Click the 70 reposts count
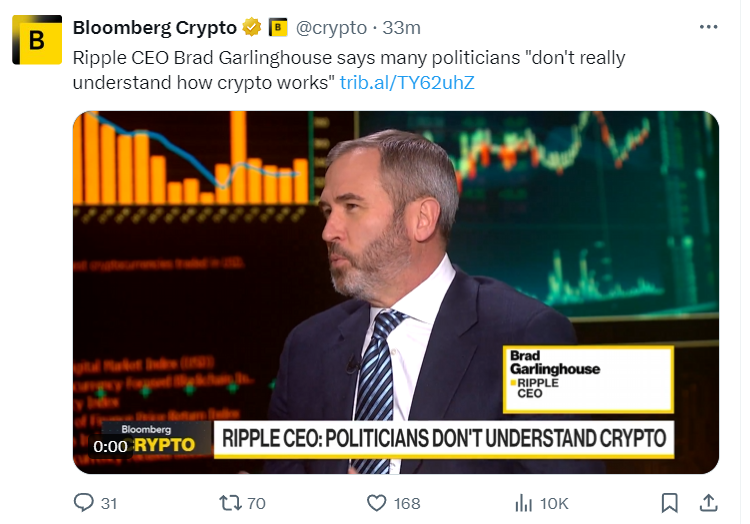750x524 pixels. pos(256,503)
